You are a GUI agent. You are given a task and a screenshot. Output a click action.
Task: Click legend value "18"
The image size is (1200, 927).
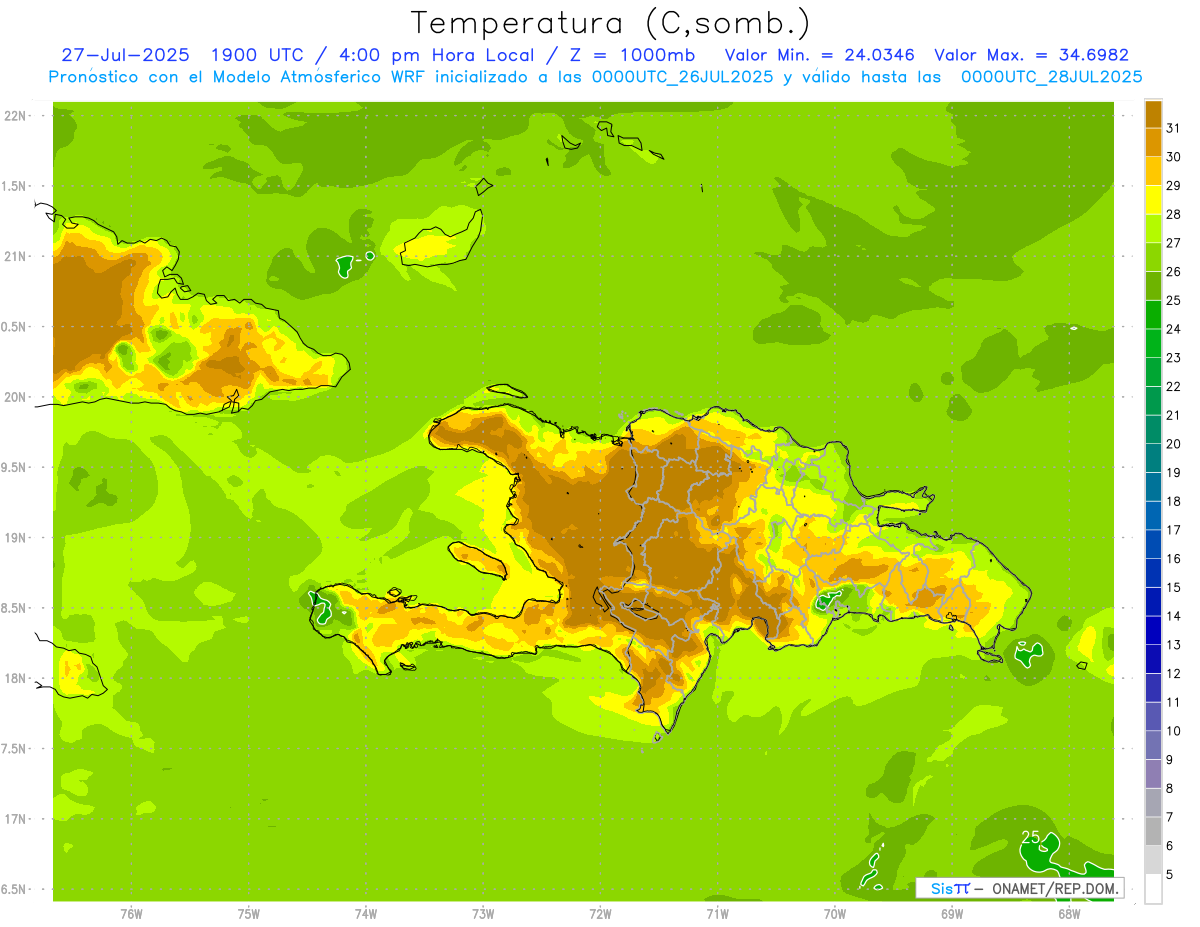coord(1173,501)
